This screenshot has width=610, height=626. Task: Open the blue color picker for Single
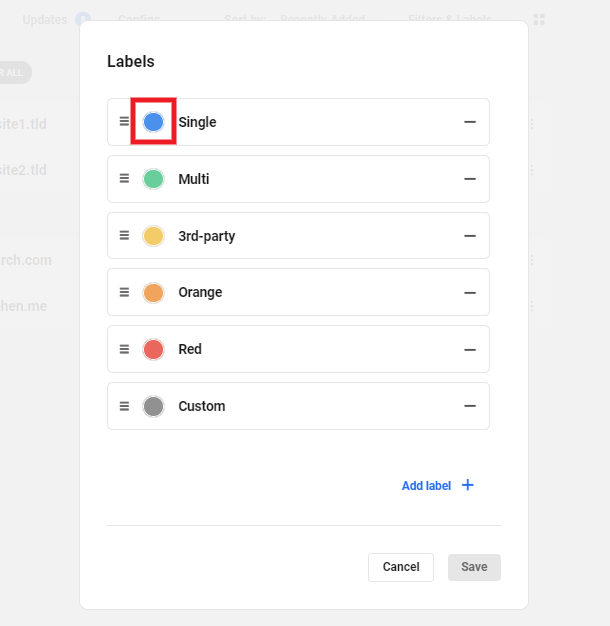coord(153,122)
